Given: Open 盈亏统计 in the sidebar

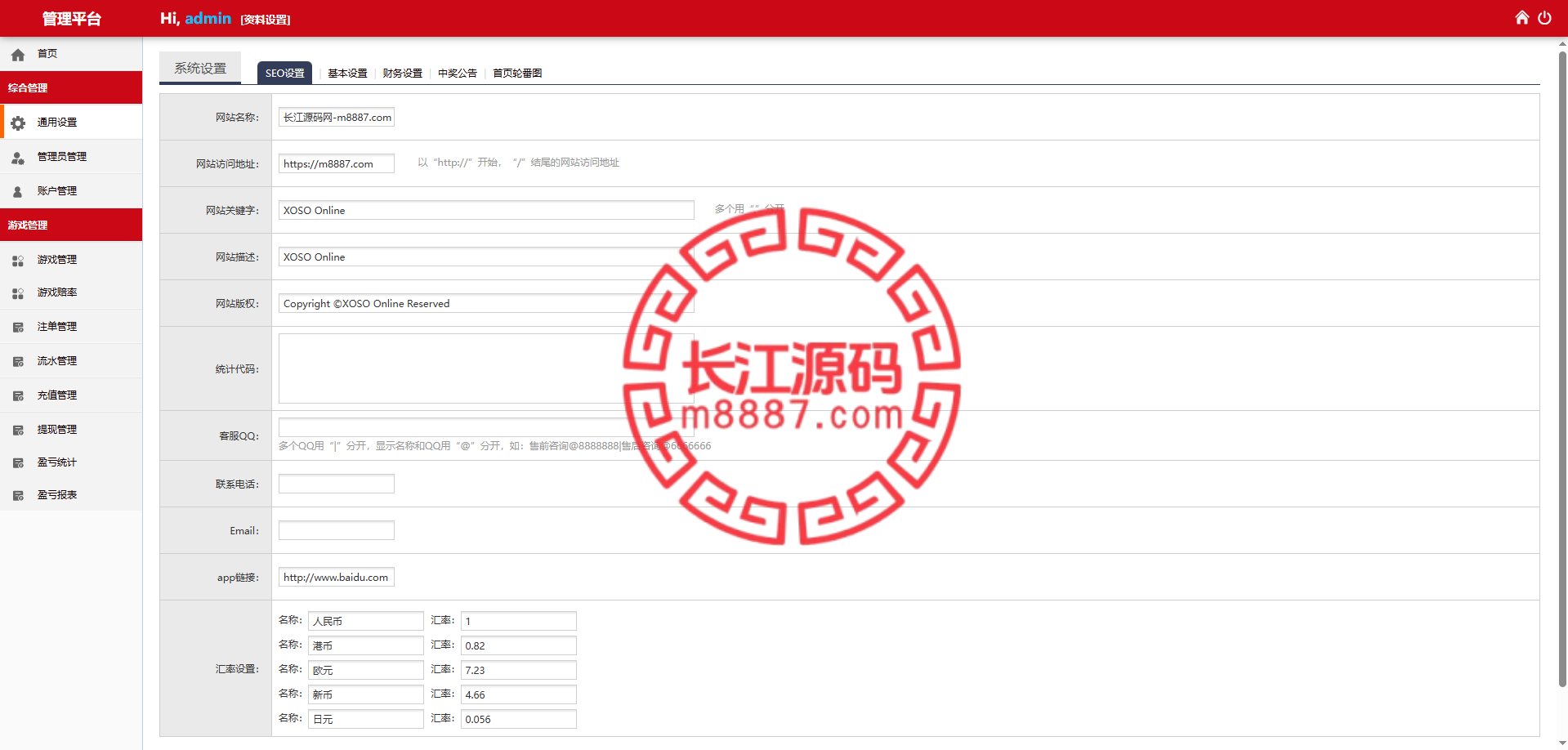Looking at the screenshot, I should coord(71,462).
